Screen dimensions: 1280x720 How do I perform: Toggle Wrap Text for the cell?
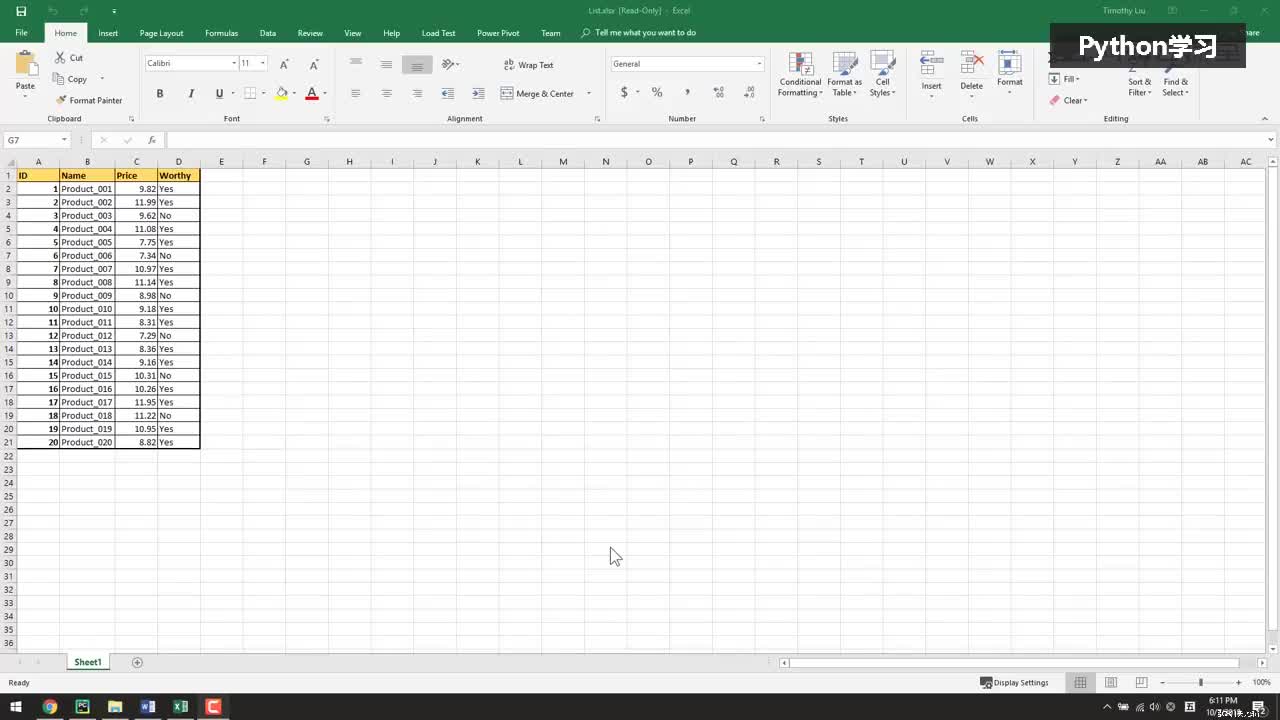(527, 65)
